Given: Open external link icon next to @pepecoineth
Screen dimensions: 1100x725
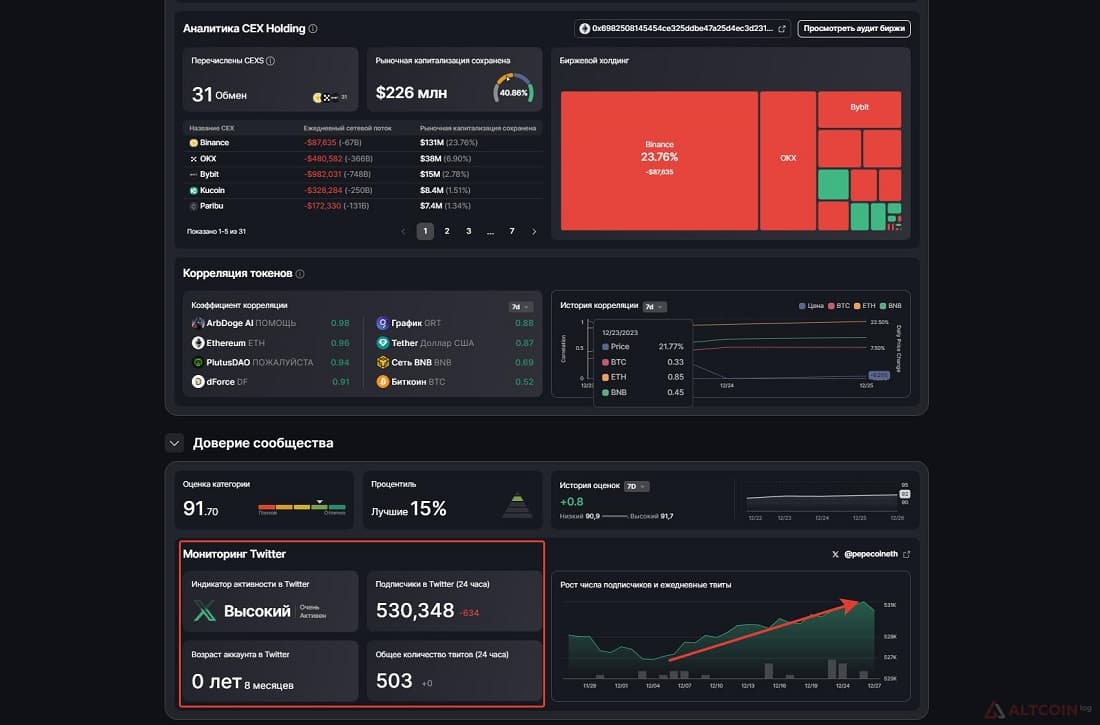Looking at the screenshot, I should click(x=906, y=554).
